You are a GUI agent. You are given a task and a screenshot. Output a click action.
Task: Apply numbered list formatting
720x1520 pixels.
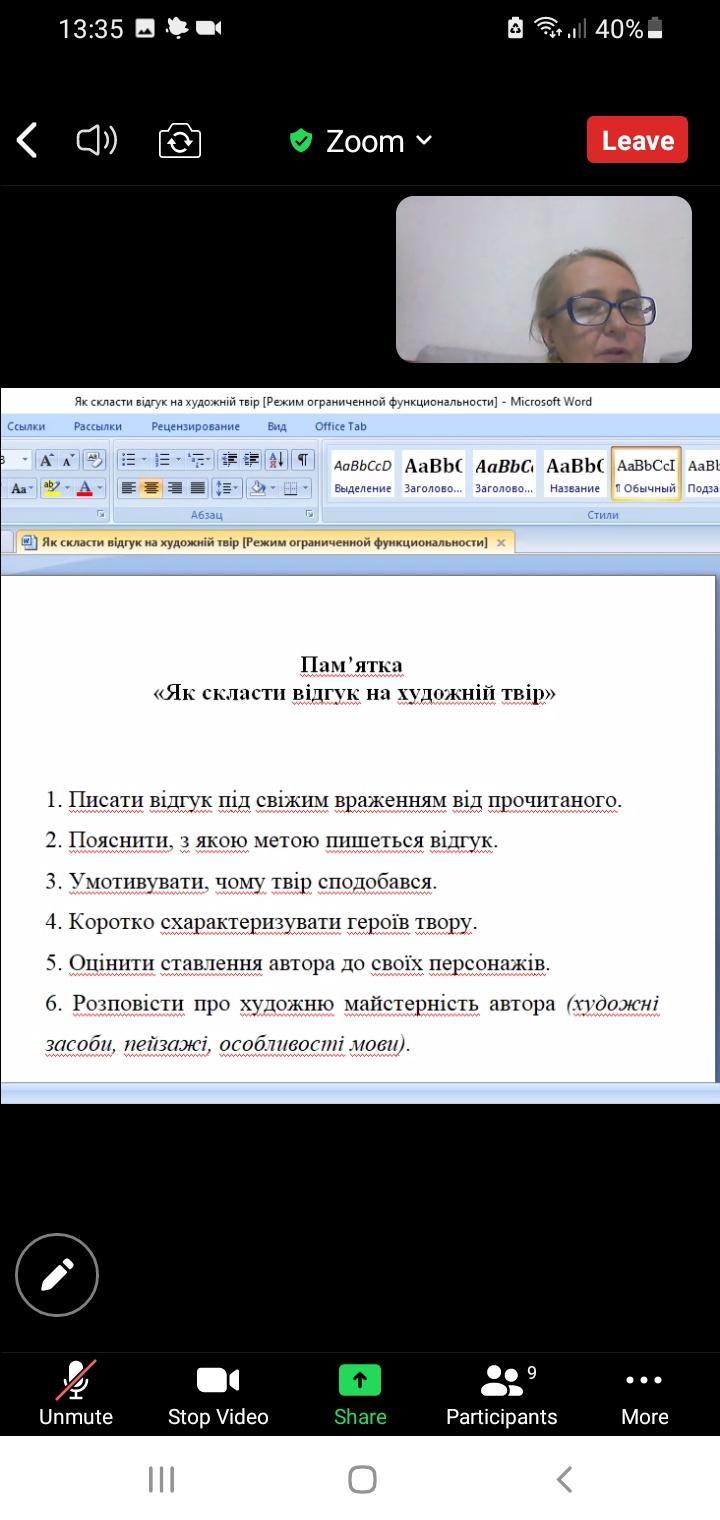tap(162, 460)
